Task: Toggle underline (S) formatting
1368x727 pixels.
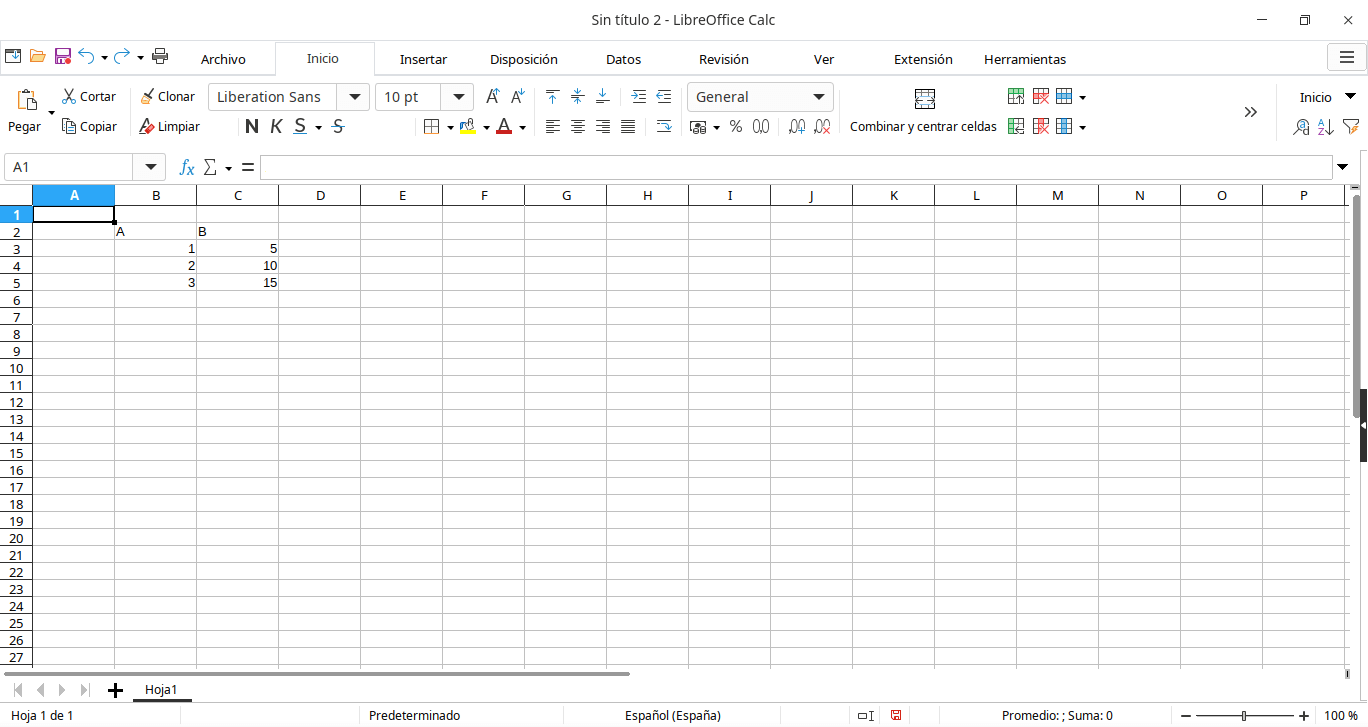Action: click(x=300, y=127)
